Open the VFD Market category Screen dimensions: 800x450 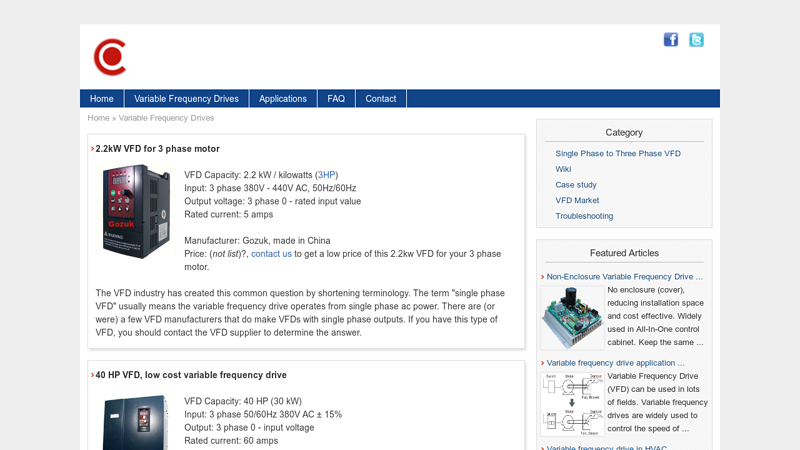click(x=577, y=201)
